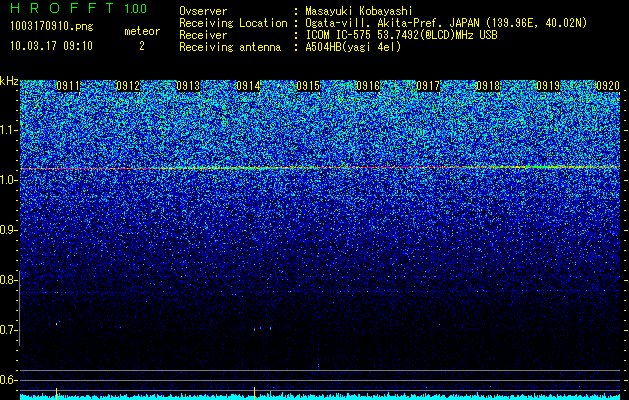Viewport: 629px width, 400px height.
Task: Click the 0.9 frequency axis label
Action: [x=8, y=230]
